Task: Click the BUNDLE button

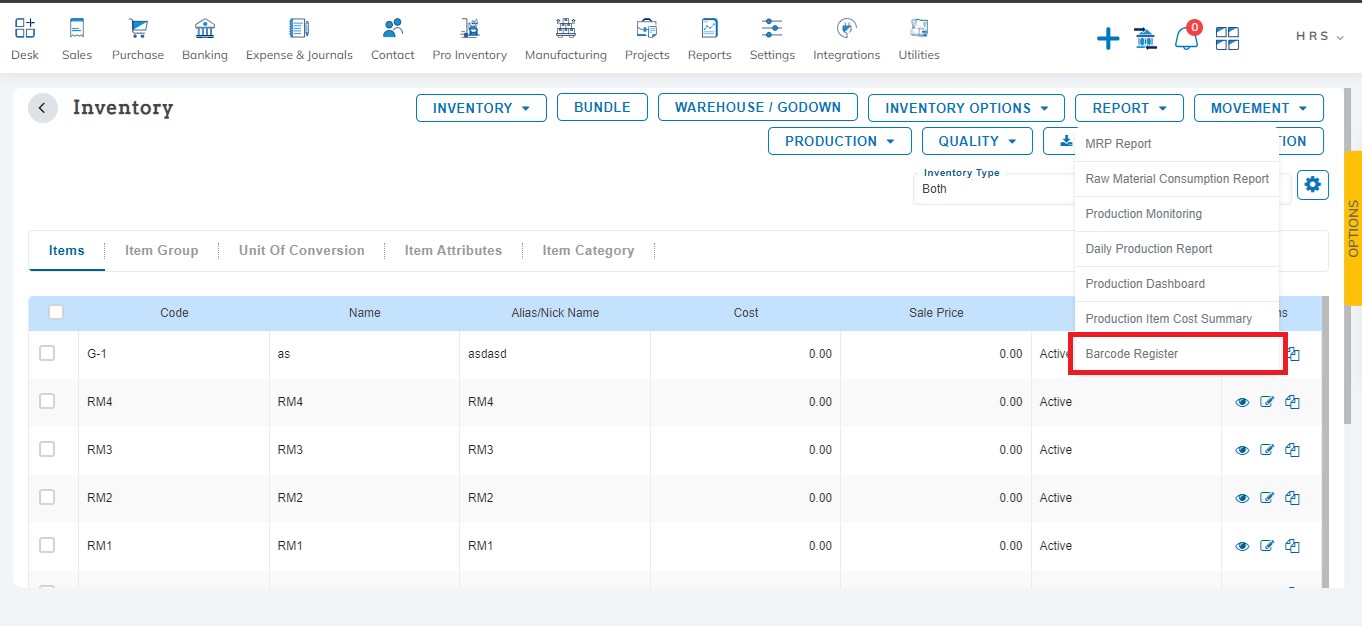Action: click(x=602, y=107)
